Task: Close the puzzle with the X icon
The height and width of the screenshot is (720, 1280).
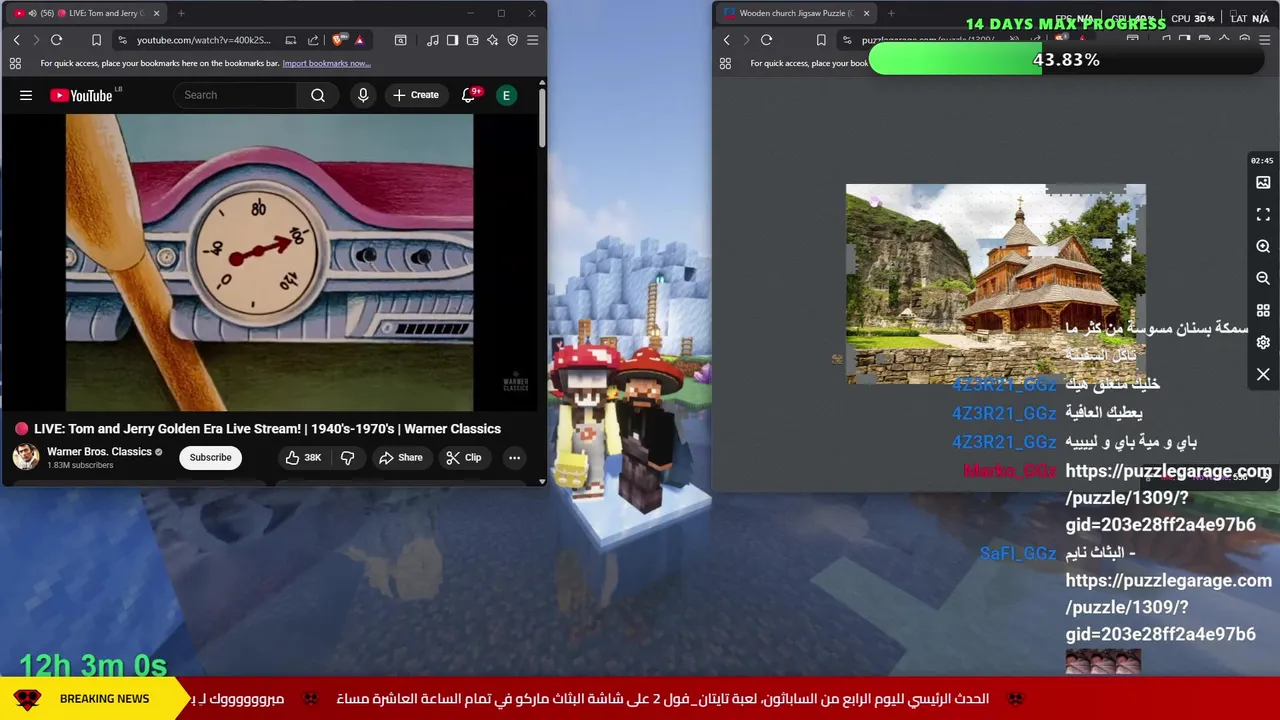Action: [1263, 375]
